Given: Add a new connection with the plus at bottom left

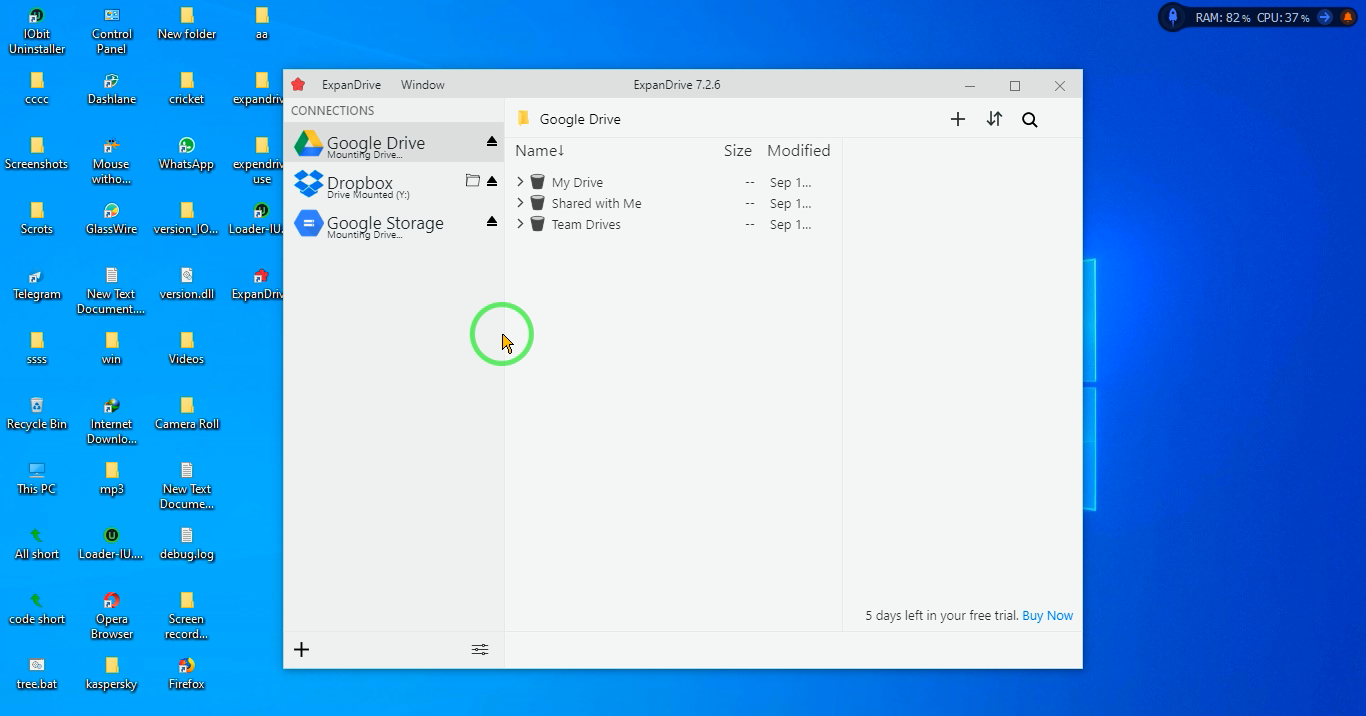Looking at the screenshot, I should point(301,649).
